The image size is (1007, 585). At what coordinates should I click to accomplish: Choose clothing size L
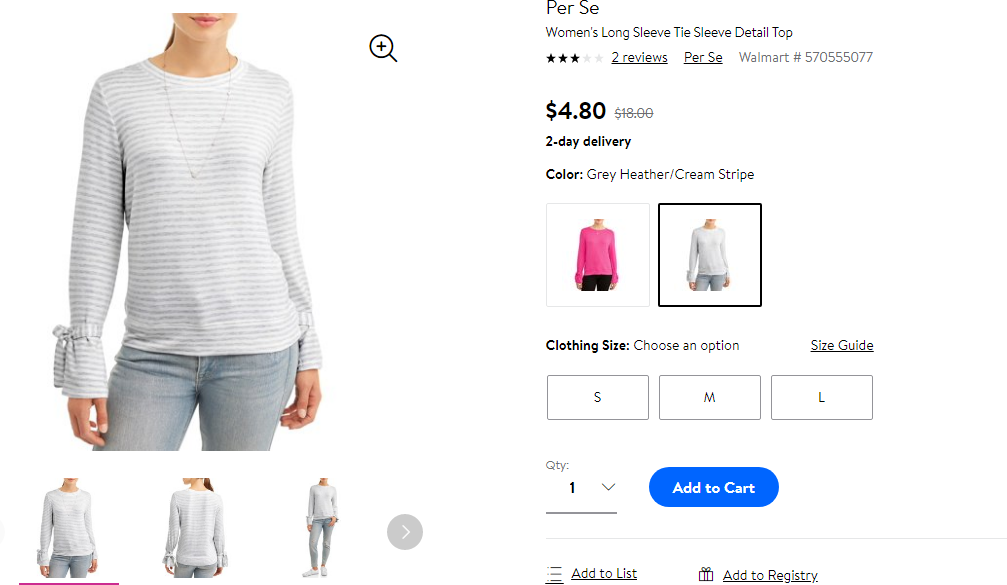(x=822, y=397)
